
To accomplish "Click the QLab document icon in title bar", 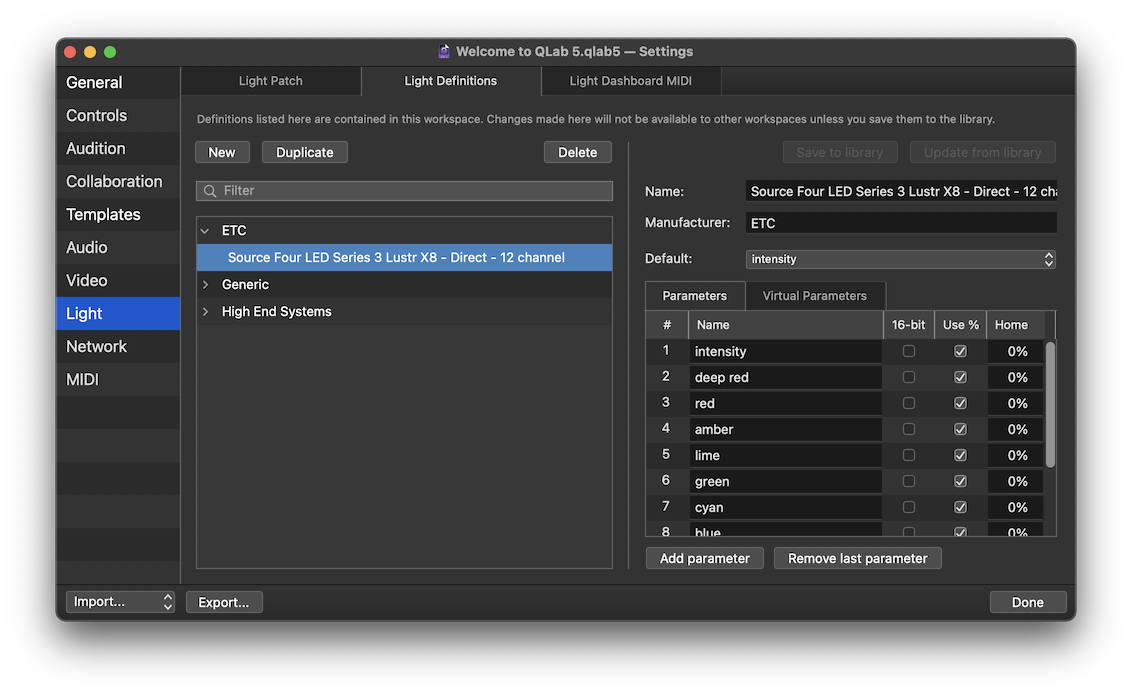I will pyautogui.click(x=444, y=52).
